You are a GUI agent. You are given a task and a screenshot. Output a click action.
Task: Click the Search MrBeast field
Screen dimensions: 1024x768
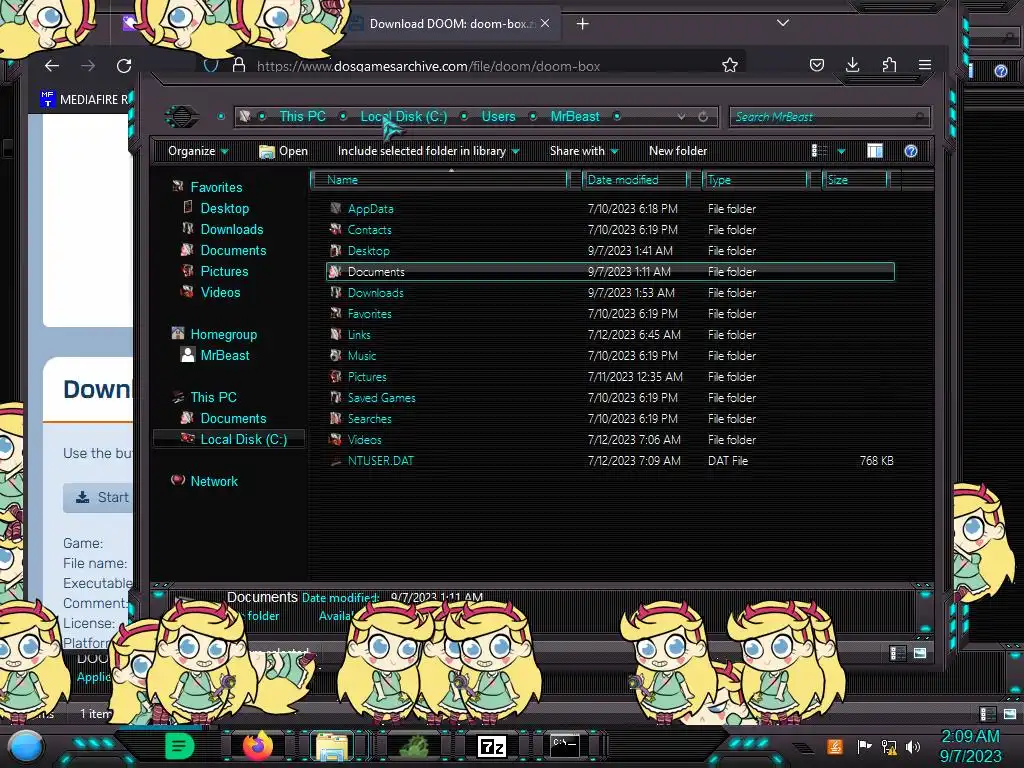coord(829,117)
